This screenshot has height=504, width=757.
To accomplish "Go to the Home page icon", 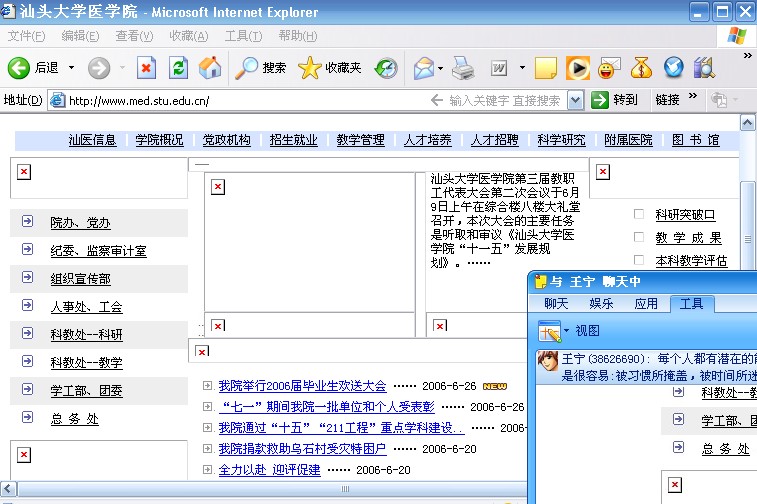I will tap(210, 68).
